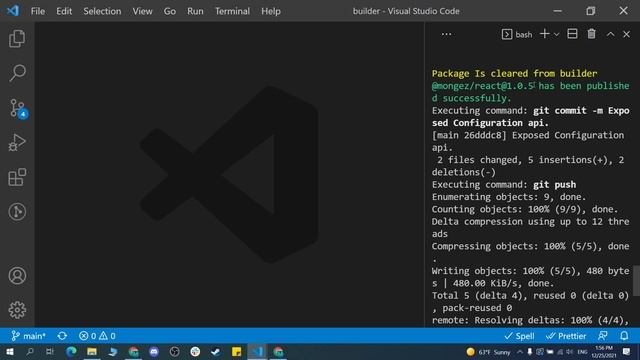Open Source Control view with 4 changes
Viewport: 640px width, 360px height.
[x=17, y=108]
